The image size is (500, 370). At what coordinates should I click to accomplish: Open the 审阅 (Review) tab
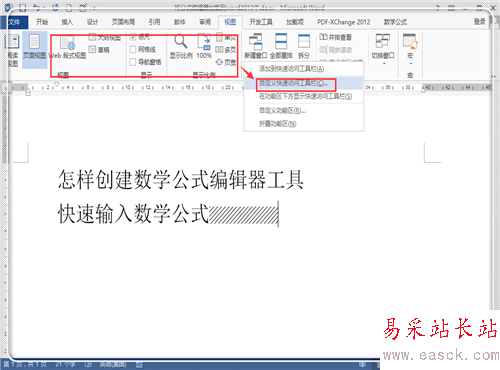[205, 22]
